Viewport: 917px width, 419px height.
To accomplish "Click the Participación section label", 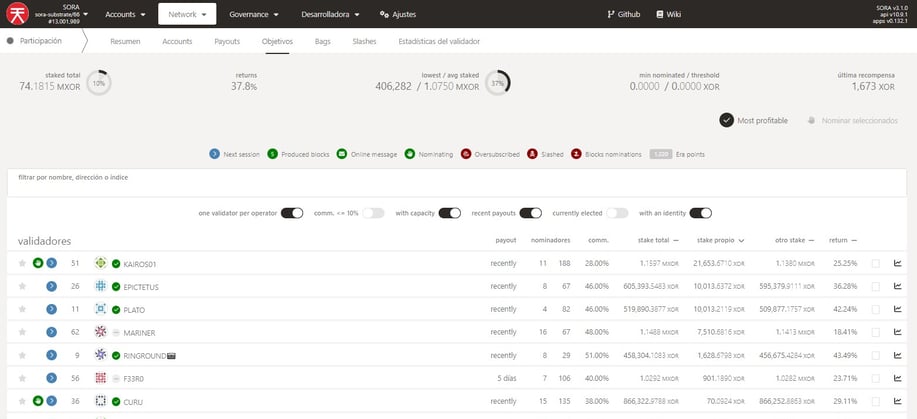I will pos(40,41).
